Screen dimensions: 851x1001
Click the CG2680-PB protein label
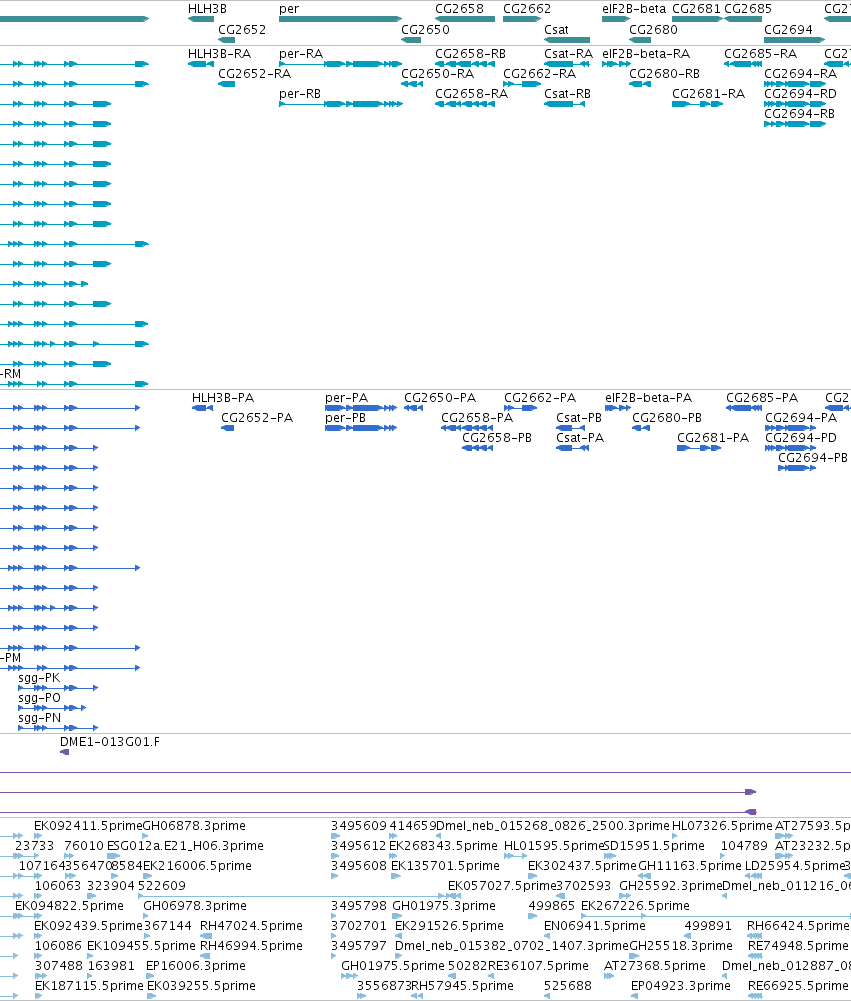pos(667,418)
